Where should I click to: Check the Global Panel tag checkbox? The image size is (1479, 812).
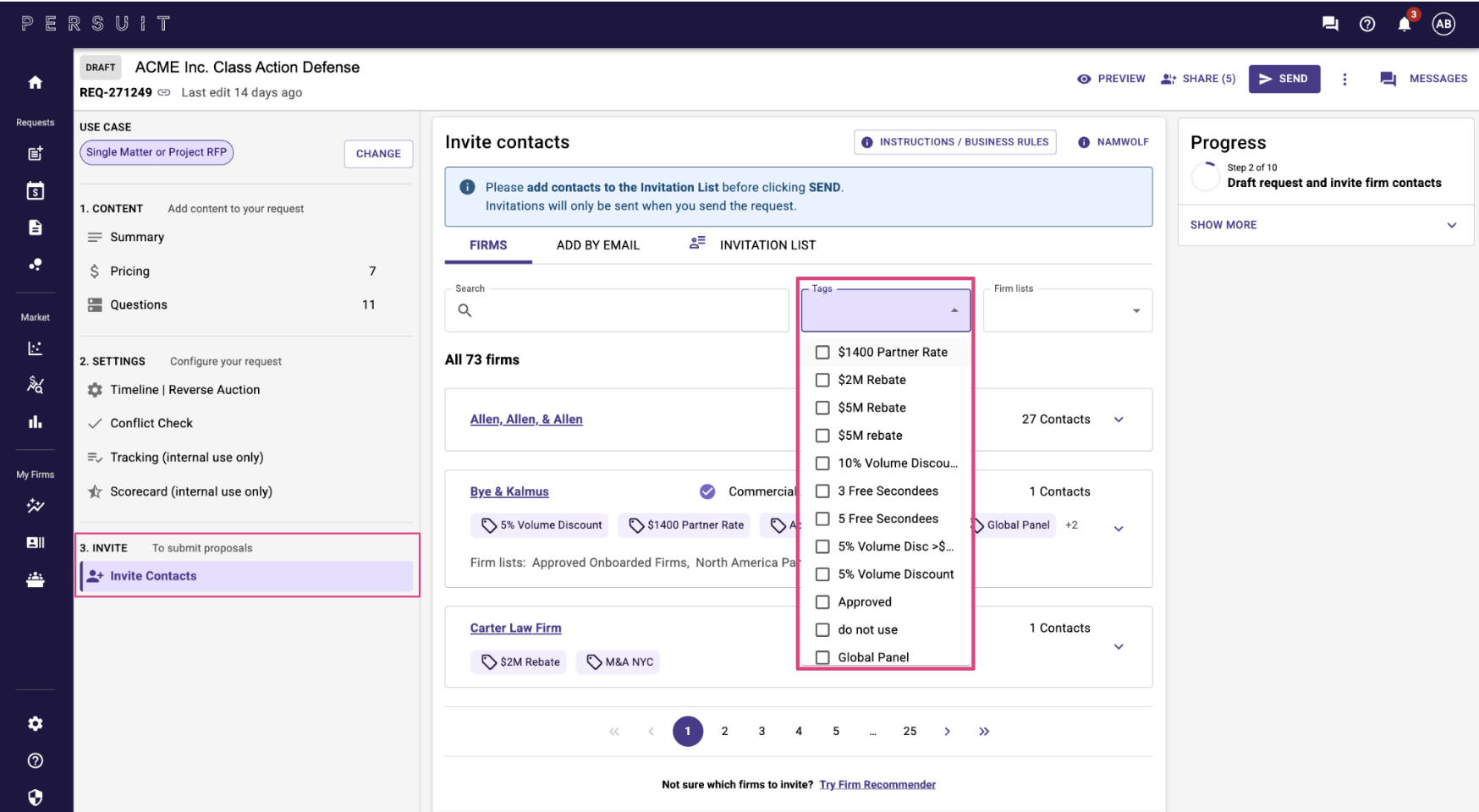822,657
